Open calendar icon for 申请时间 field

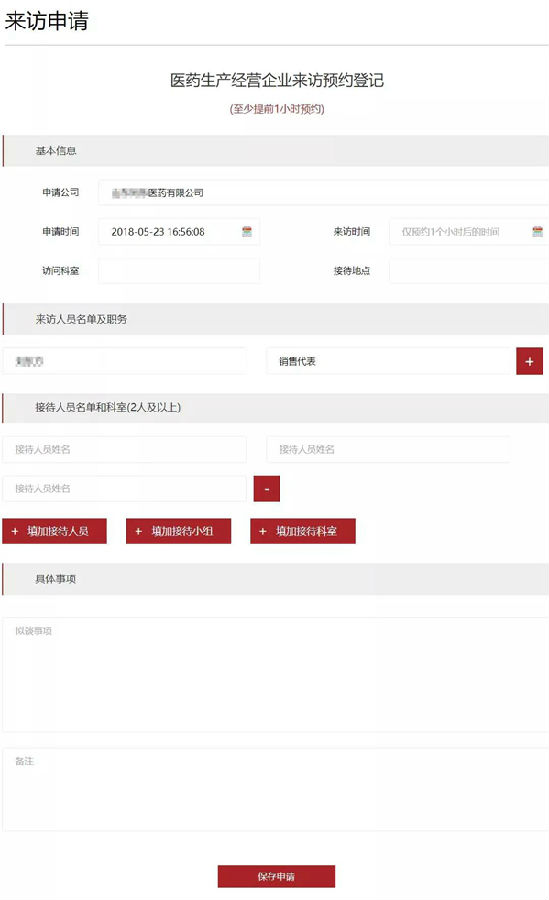coord(247,232)
